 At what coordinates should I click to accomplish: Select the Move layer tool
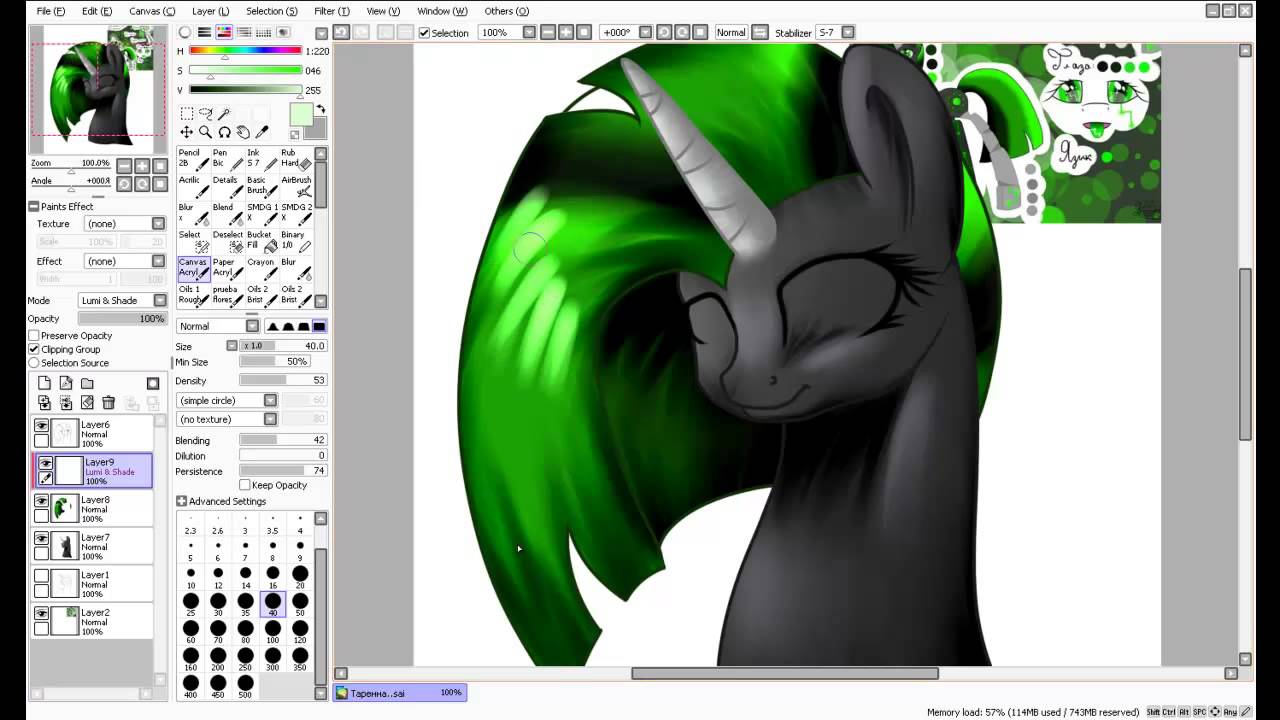186,132
